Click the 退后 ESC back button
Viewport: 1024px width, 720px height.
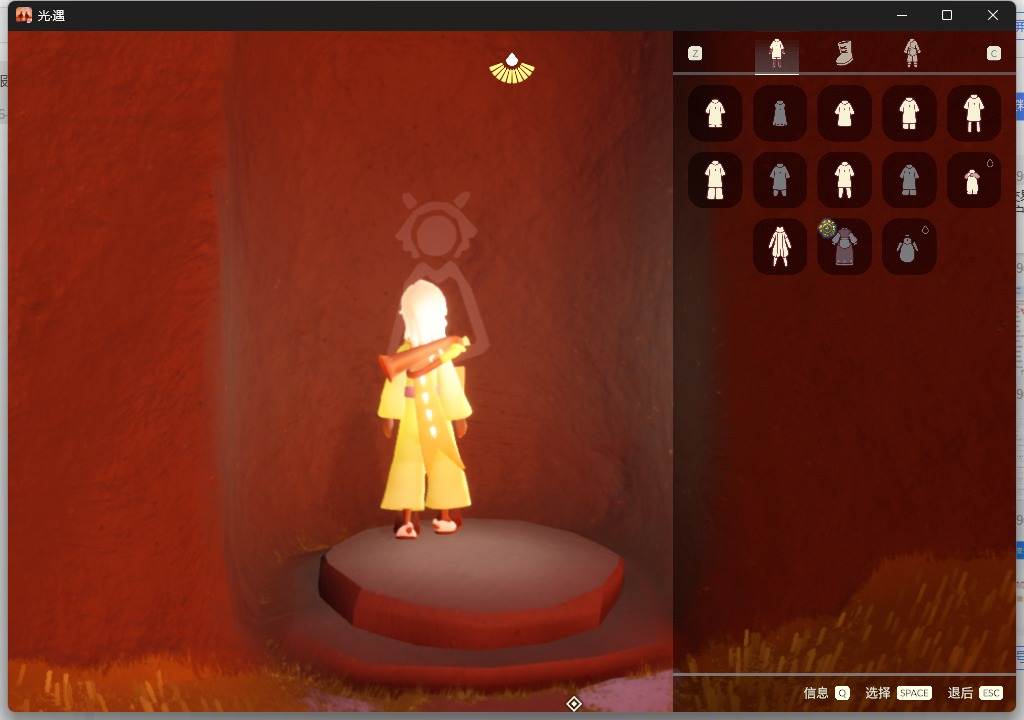point(975,693)
